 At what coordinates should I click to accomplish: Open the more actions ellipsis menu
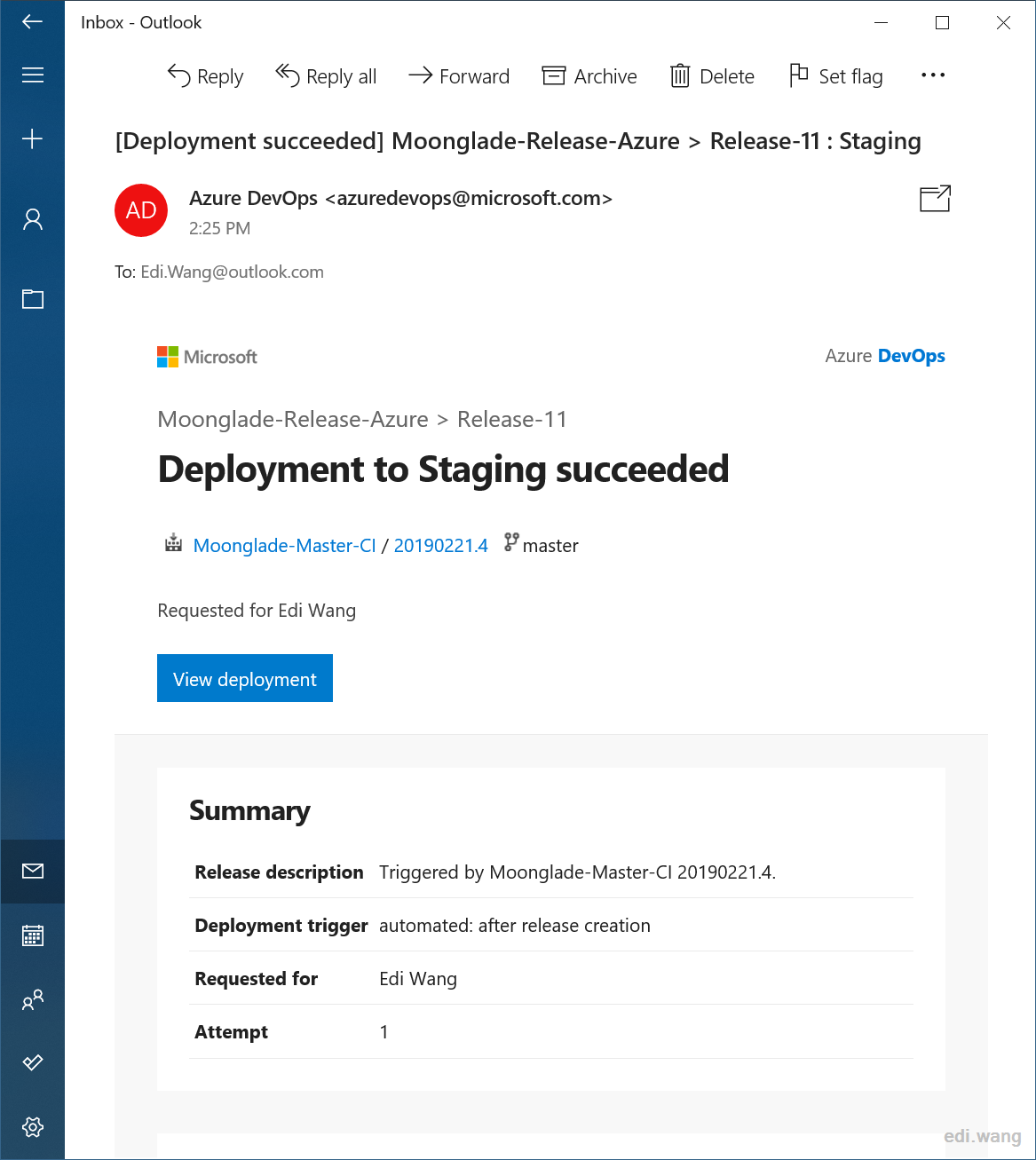(x=933, y=75)
